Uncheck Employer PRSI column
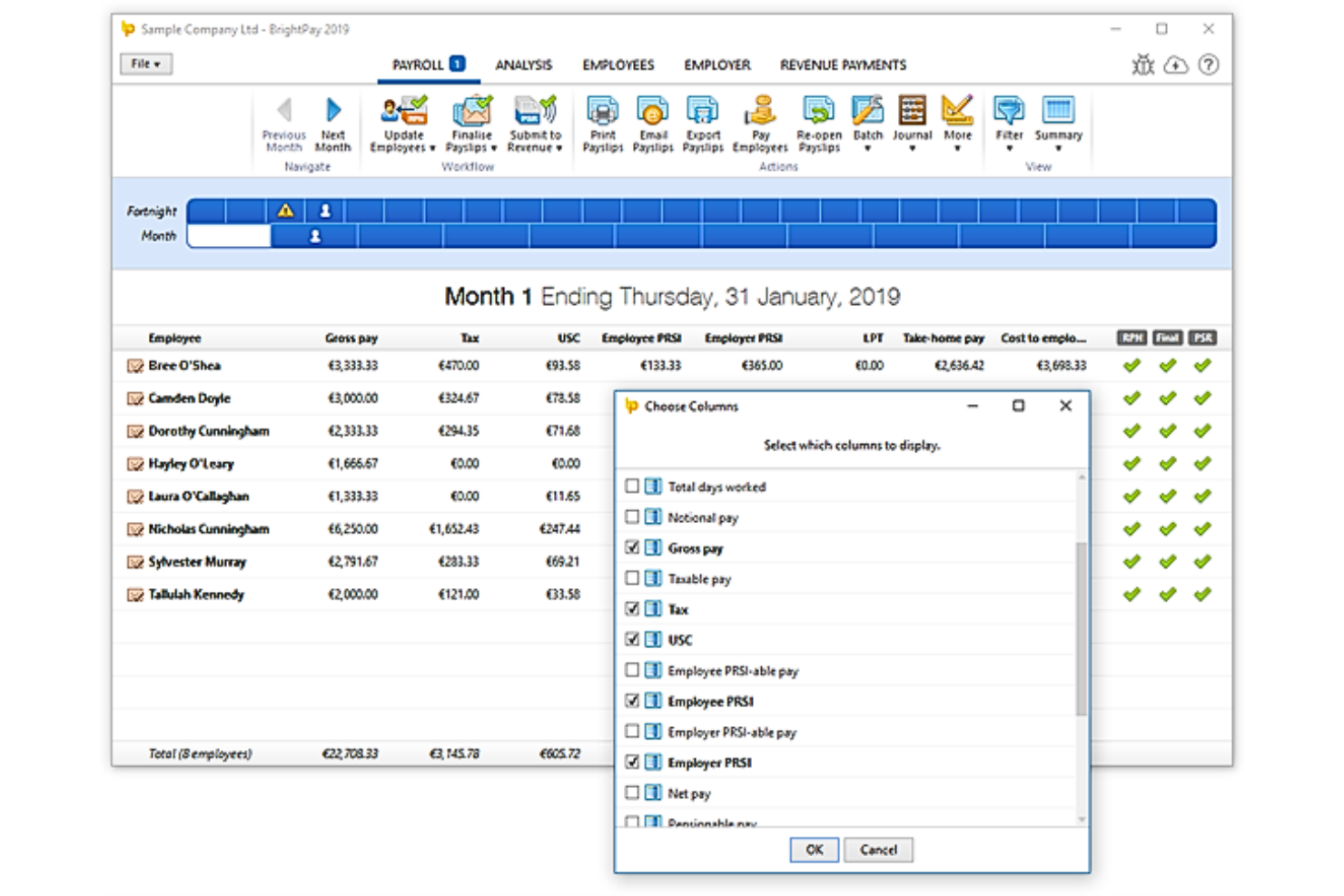1344x896 pixels. 632,763
